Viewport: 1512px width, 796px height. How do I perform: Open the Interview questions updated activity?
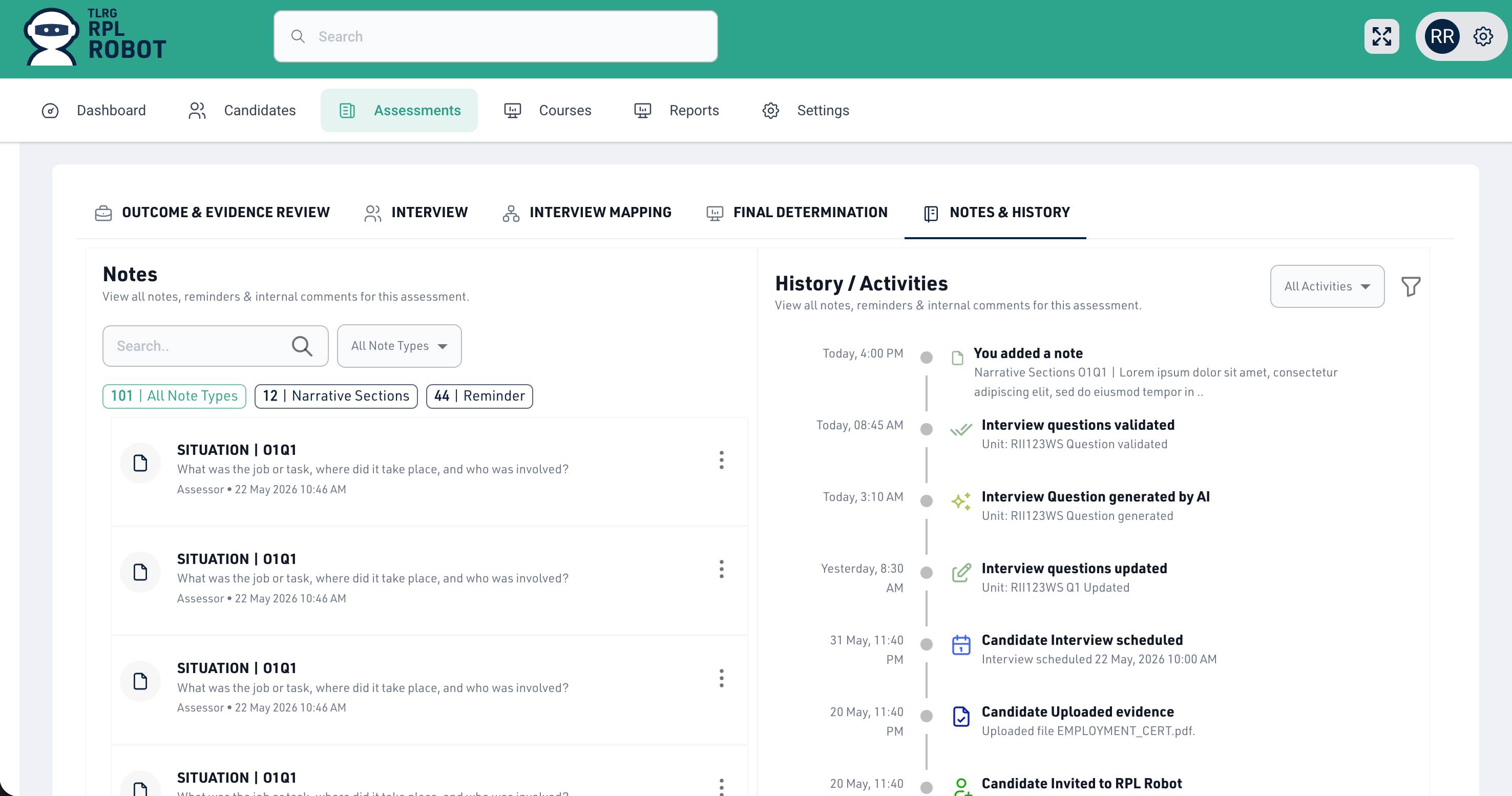[1074, 568]
